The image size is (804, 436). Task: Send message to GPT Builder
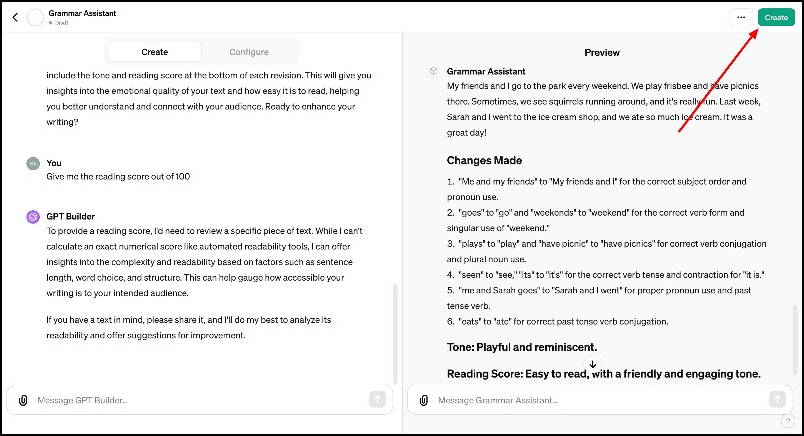tap(377, 399)
